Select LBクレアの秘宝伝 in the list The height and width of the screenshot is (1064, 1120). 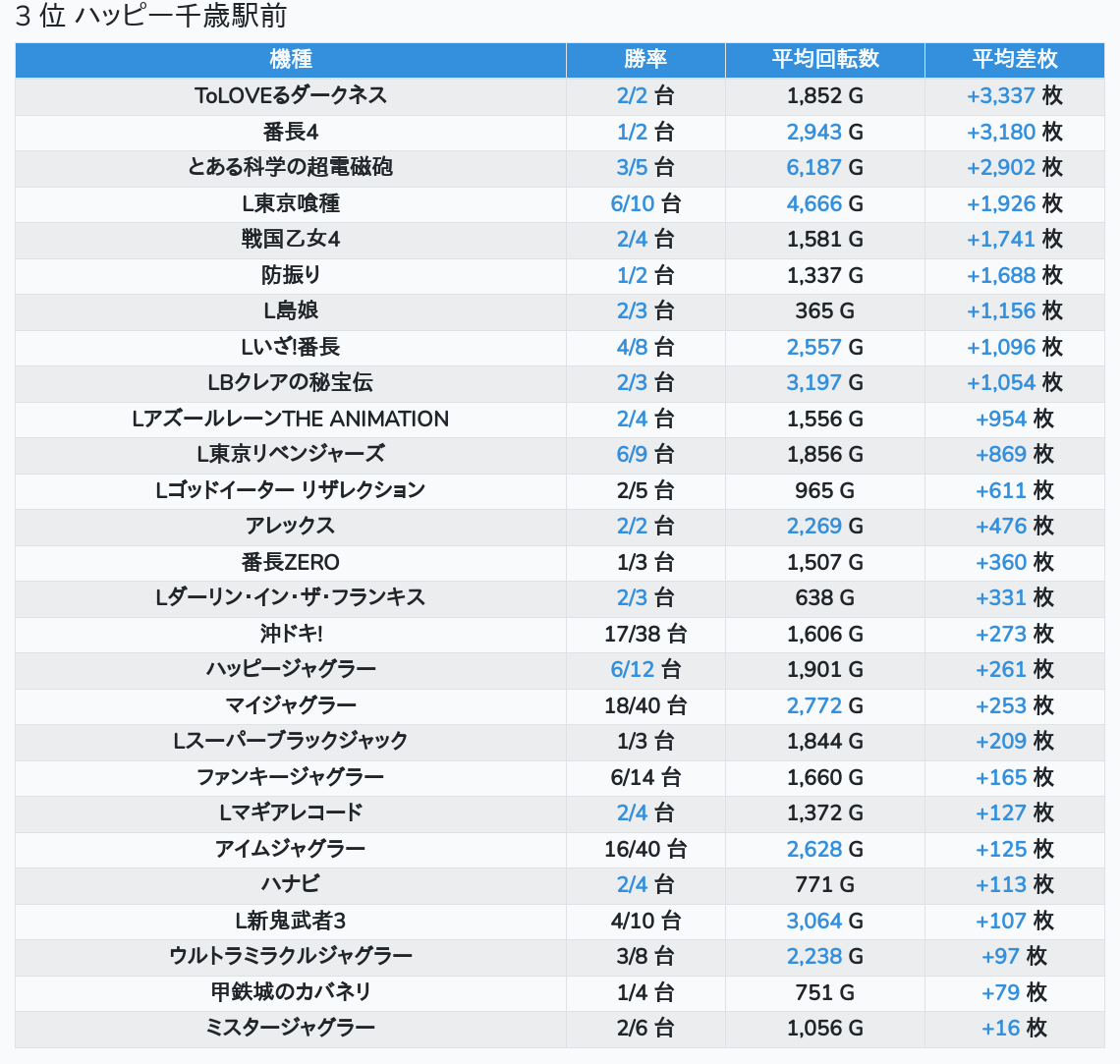click(x=291, y=383)
